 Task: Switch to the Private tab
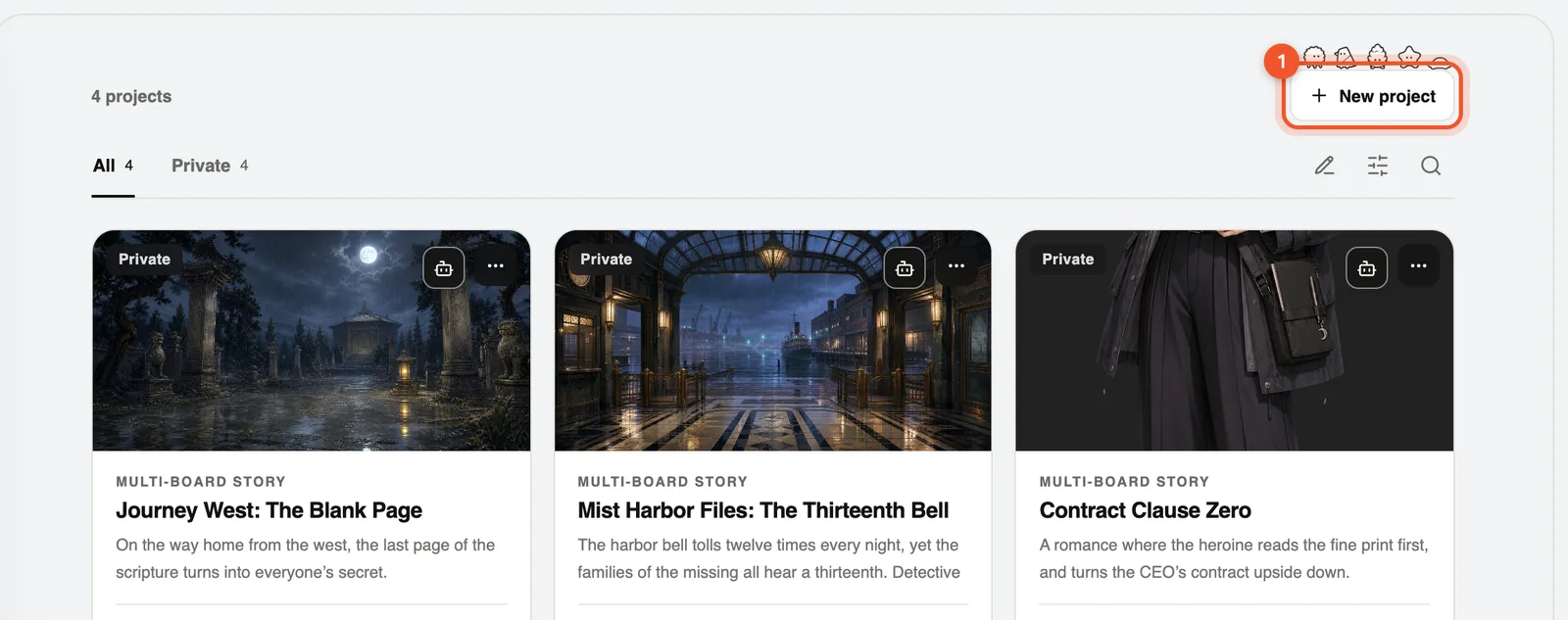point(210,166)
